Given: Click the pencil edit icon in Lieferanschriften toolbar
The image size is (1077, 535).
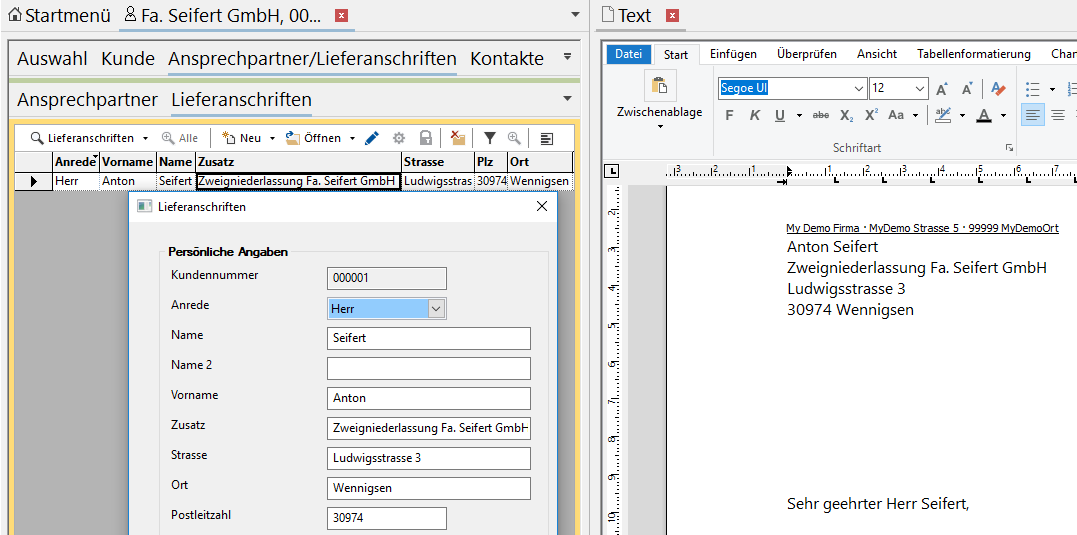Looking at the screenshot, I should (372, 138).
